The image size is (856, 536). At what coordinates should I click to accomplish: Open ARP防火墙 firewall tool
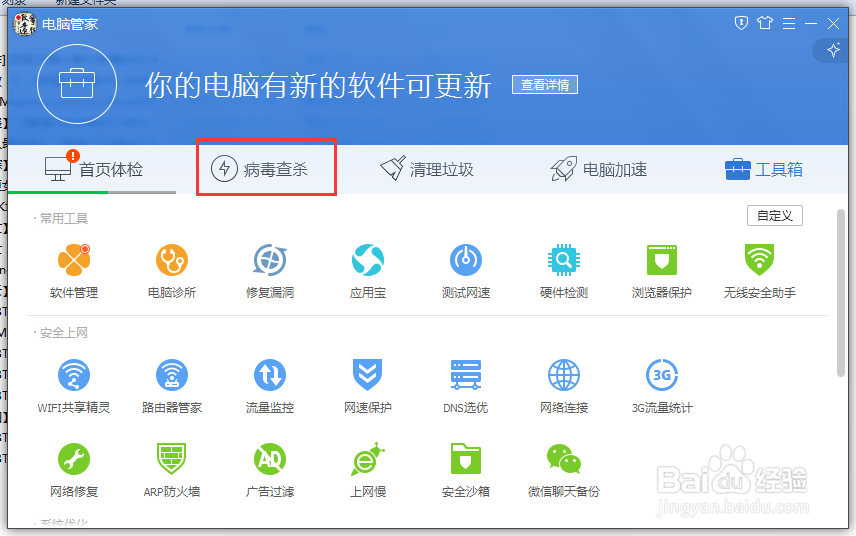tap(172, 471)
